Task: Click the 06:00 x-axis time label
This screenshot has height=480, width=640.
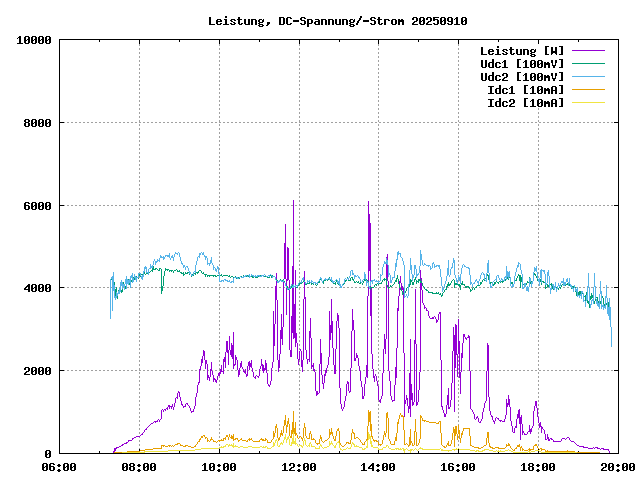Action: (59, 467)
